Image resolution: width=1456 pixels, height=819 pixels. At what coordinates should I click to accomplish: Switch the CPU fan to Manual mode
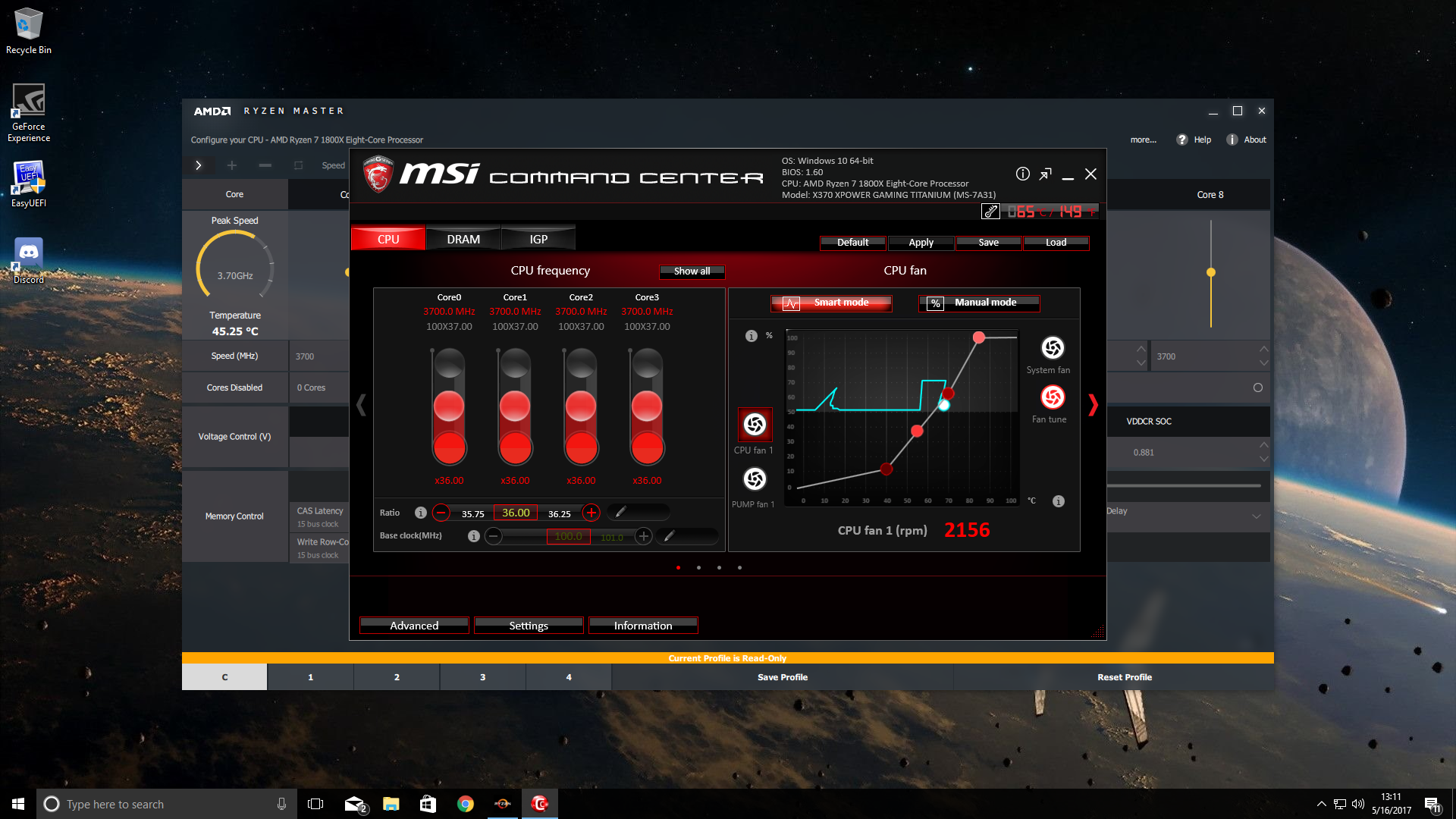point(979,303)
